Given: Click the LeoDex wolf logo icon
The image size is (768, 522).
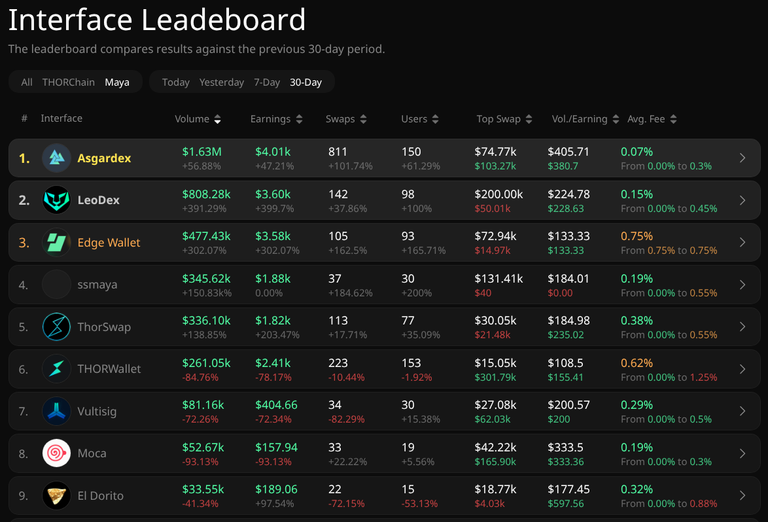Looking at the screenshot, I should point(56,200).
